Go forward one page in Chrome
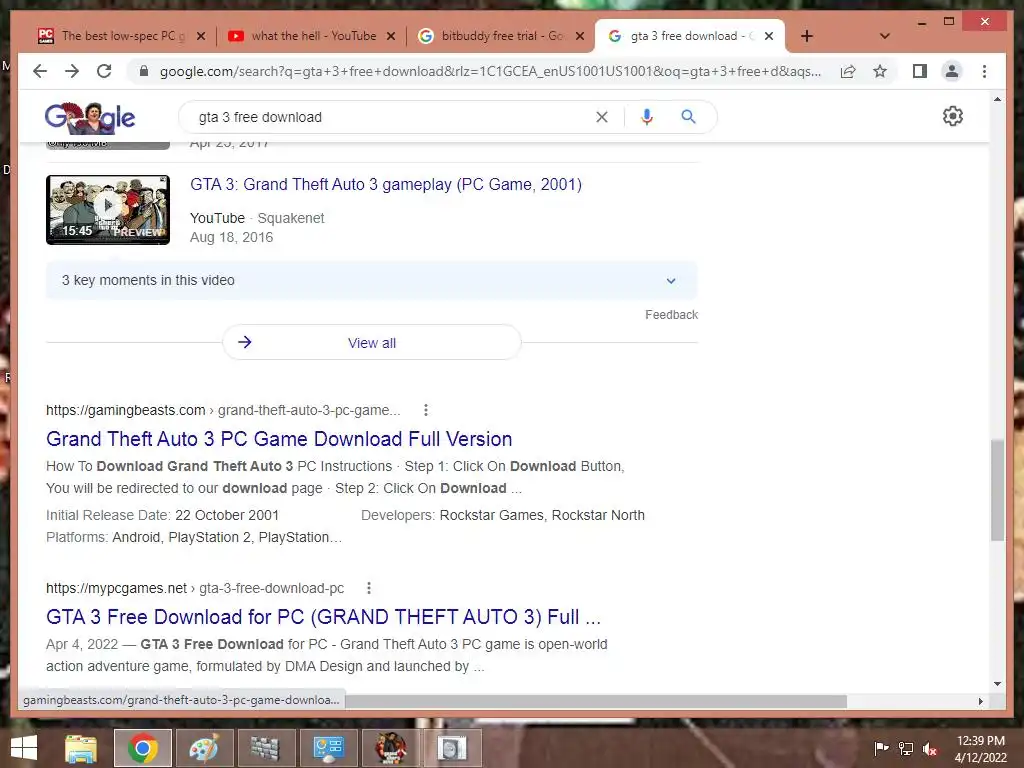This screenshot has width=1024, height=768. tap(72, 71)
